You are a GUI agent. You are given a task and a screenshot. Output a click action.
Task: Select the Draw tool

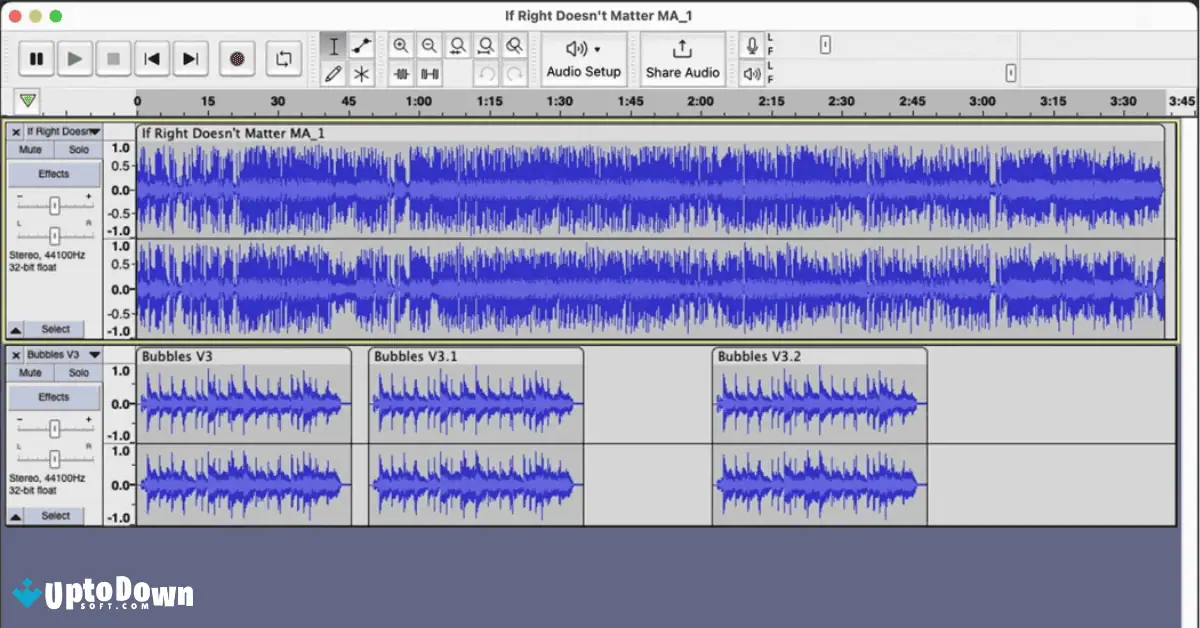[334, 73]
